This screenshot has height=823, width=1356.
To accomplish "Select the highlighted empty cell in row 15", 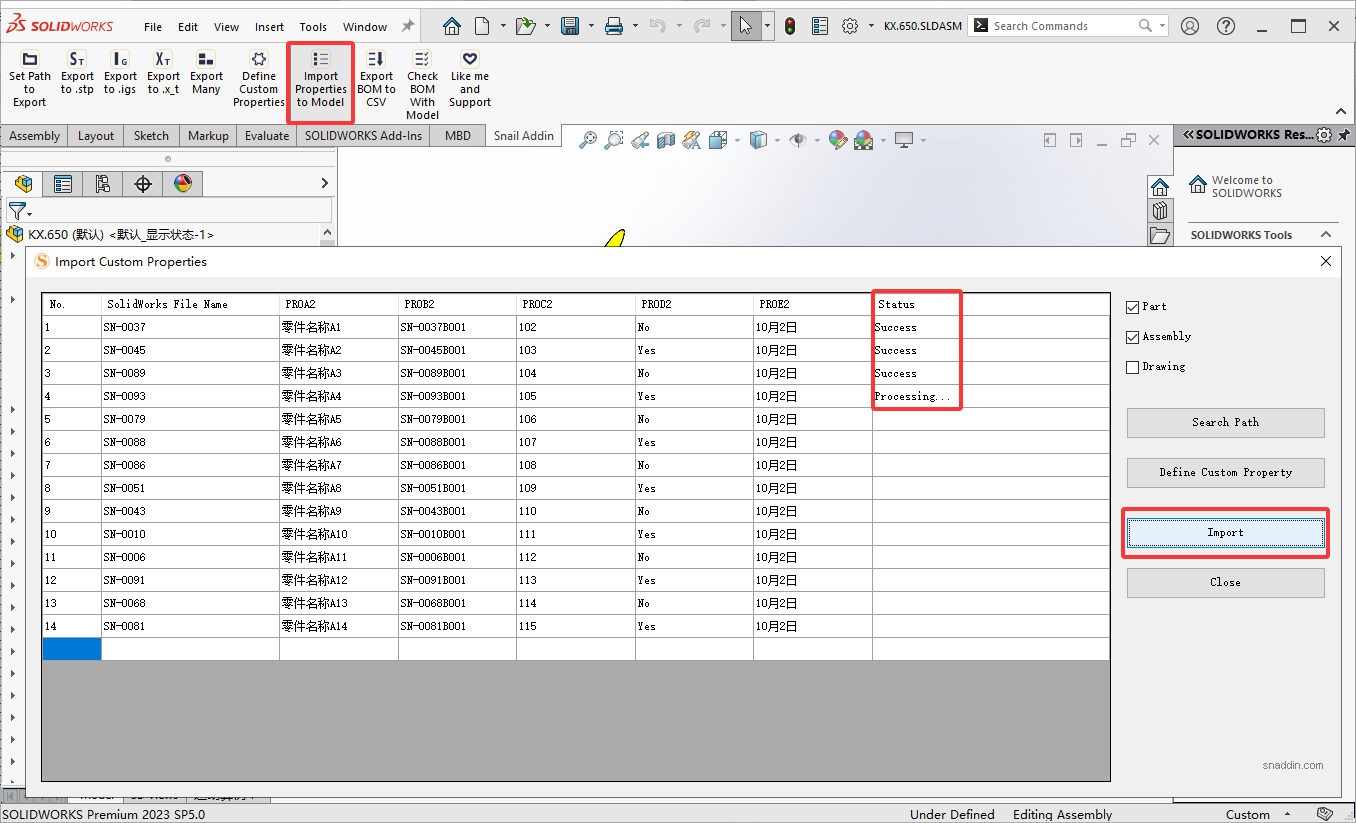I will tap(72, 649).
